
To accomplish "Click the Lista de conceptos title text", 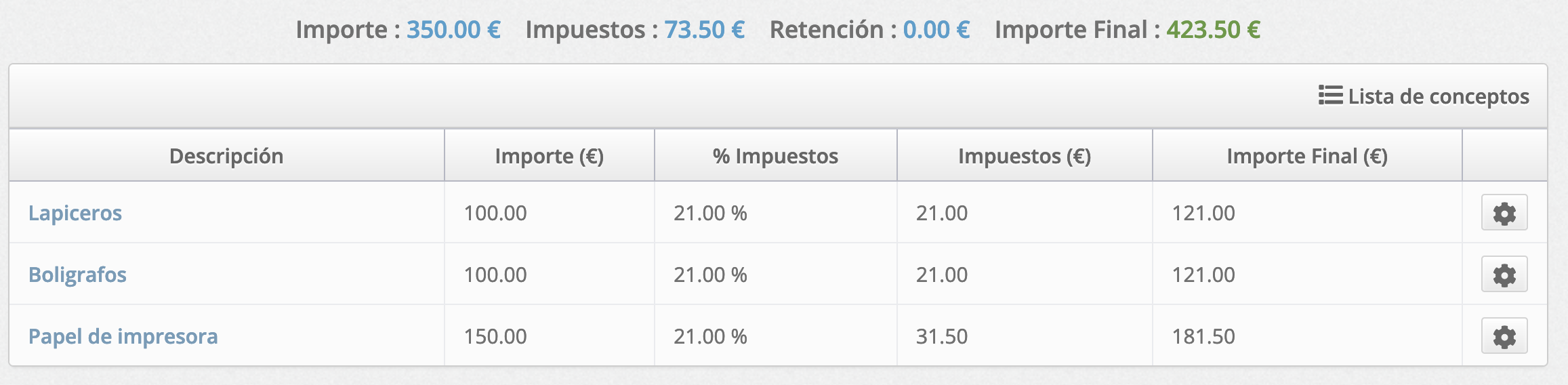I will click(1439, 97).
